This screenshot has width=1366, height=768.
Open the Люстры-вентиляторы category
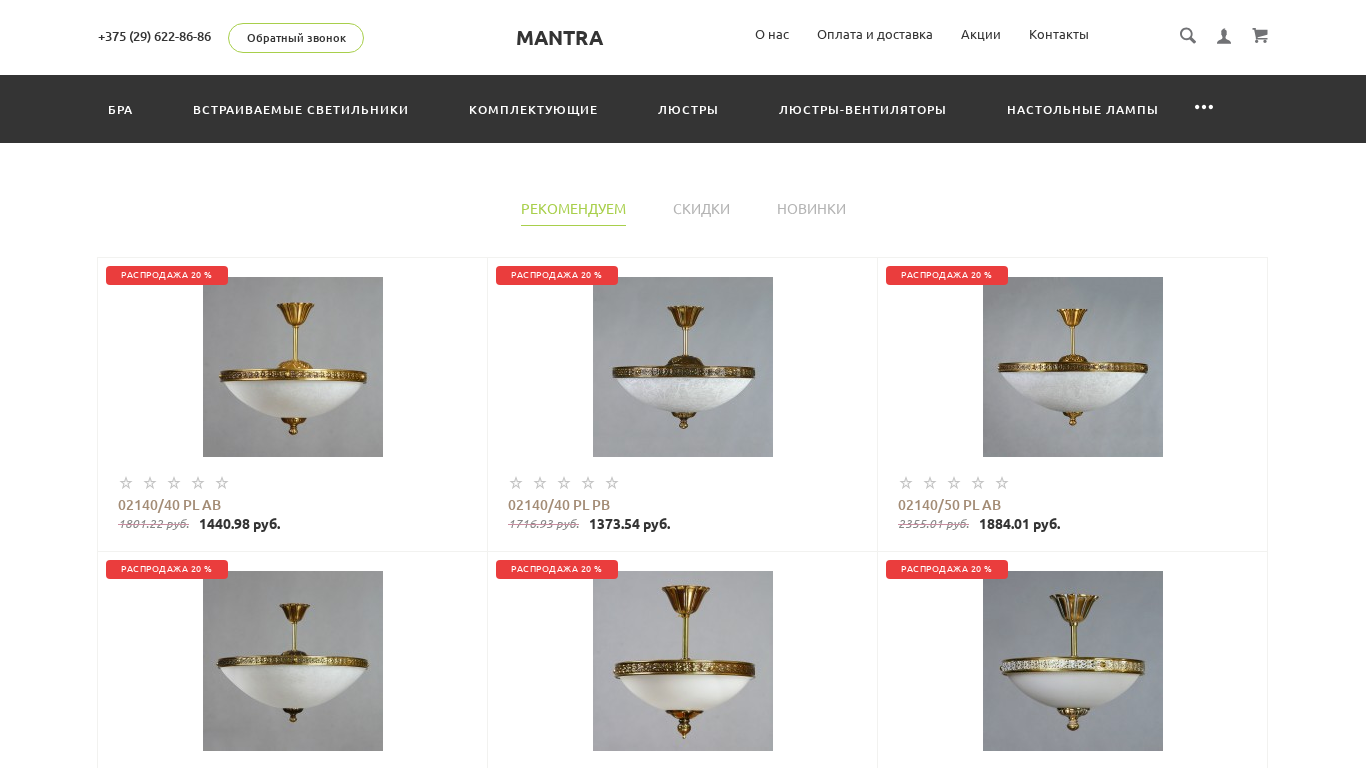click(862, 110)
